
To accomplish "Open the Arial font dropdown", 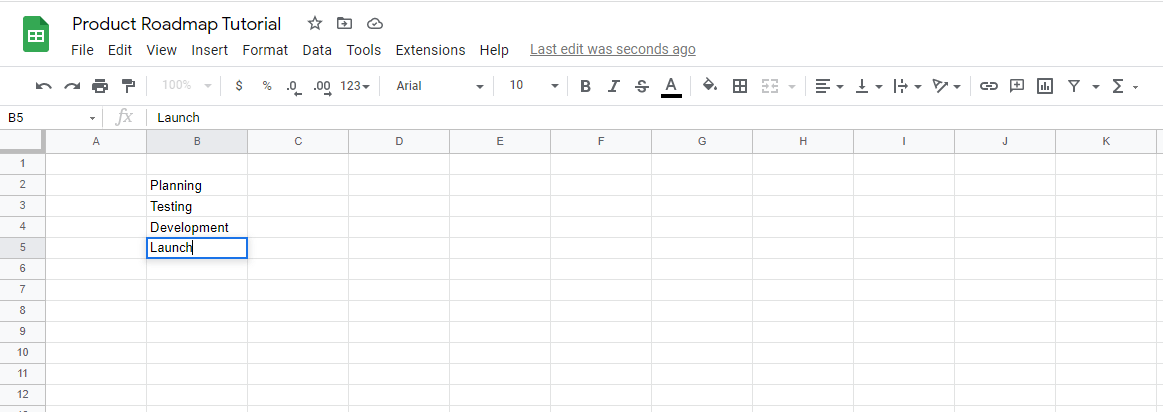I will coord(439,86).
